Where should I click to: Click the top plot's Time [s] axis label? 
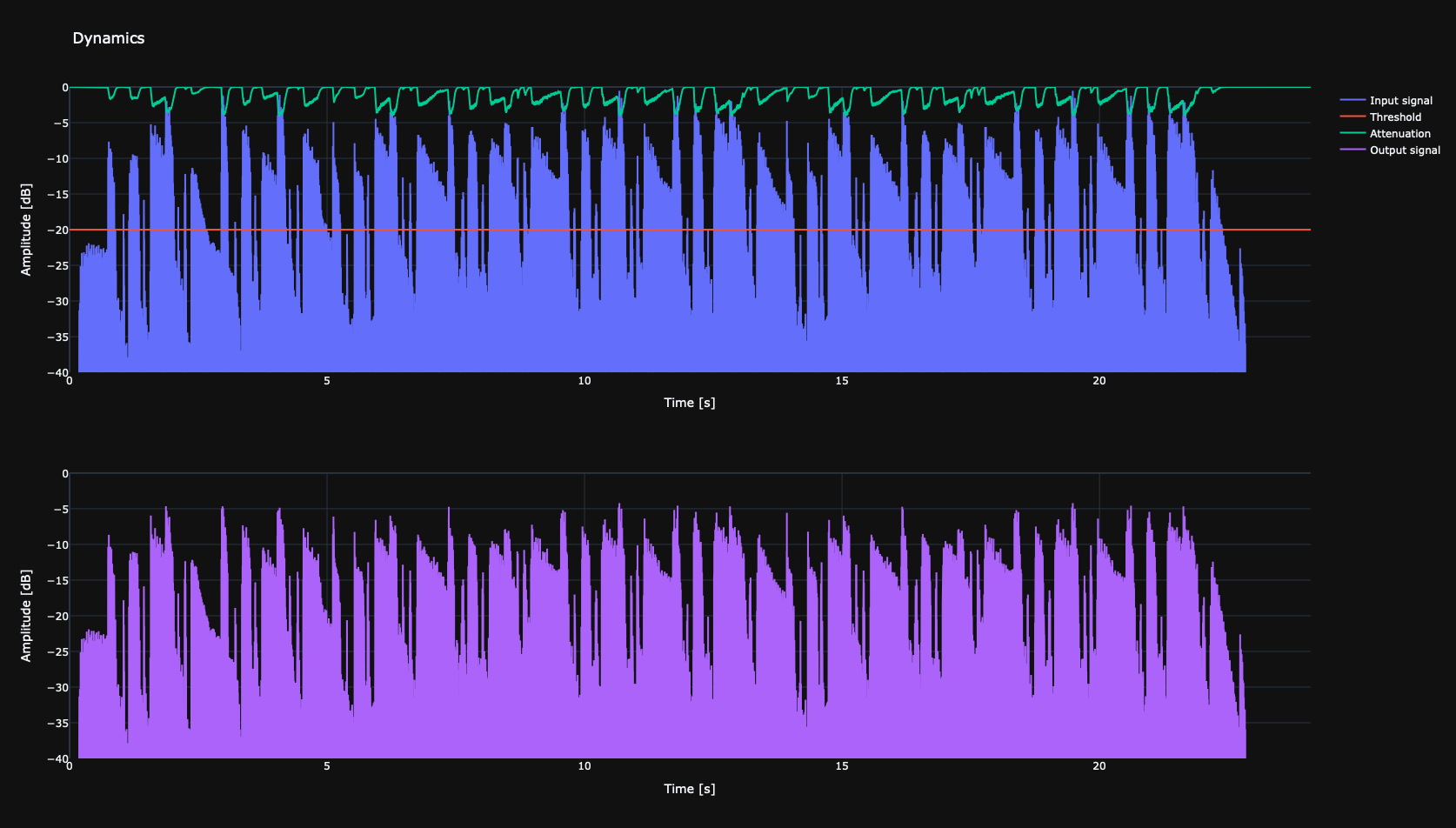pyautogui.click(x=690, y=403)
